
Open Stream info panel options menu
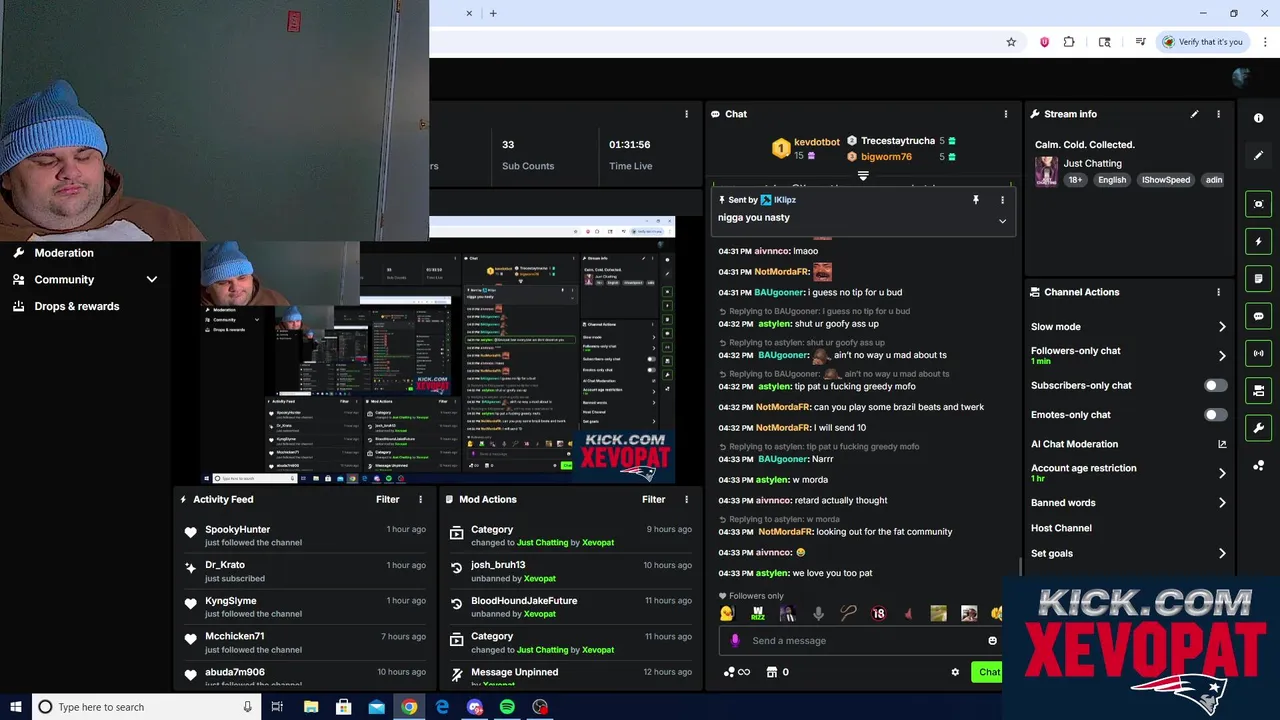(x=1218, y=114)
